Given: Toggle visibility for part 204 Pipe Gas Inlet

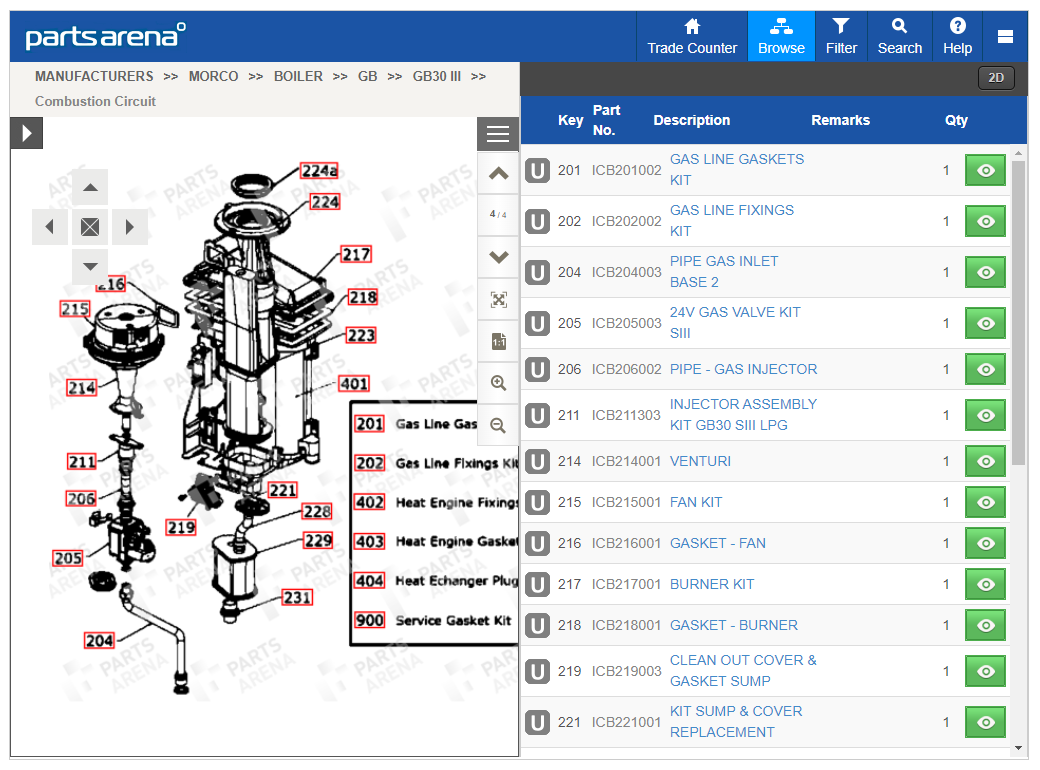Looking at the screenshot, I should tap(985, 273).
